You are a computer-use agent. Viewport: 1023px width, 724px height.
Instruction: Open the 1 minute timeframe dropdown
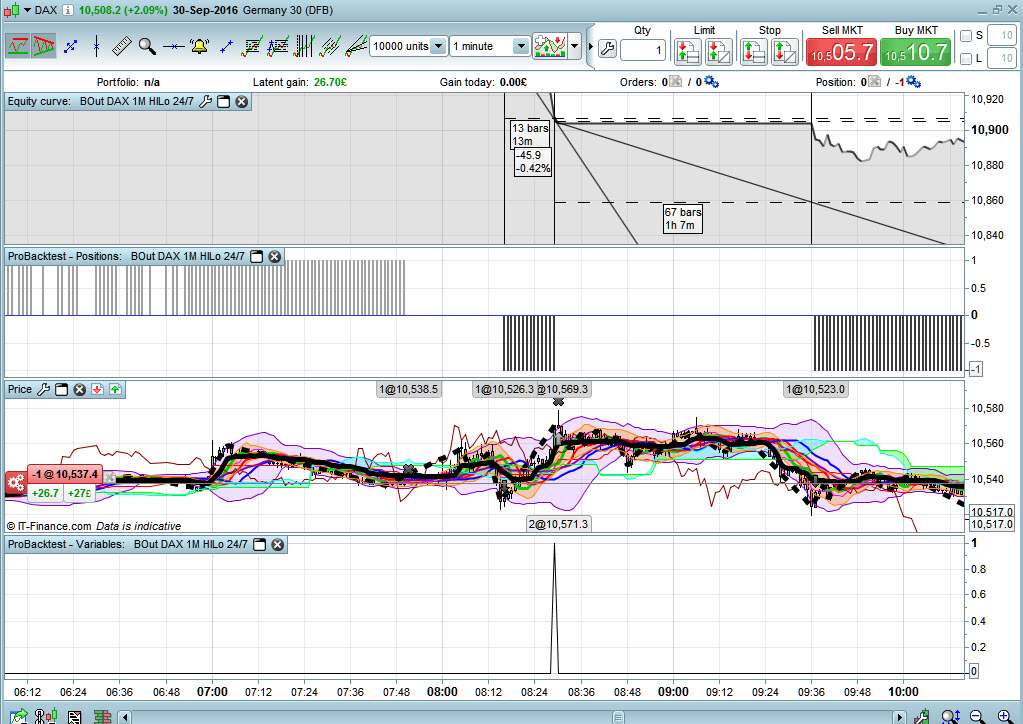click(x=489, y=46)
